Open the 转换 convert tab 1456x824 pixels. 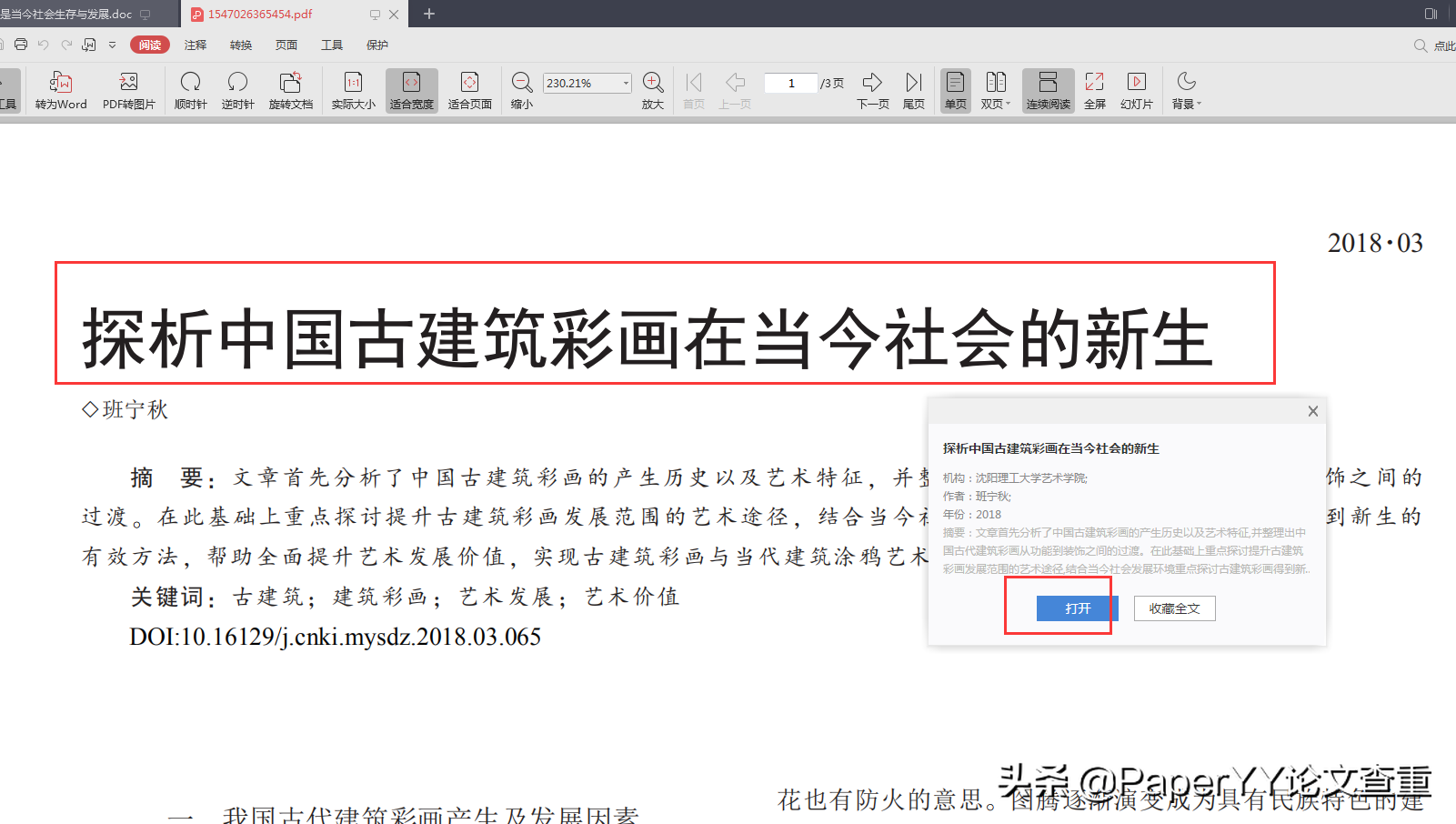click(241, 45)
